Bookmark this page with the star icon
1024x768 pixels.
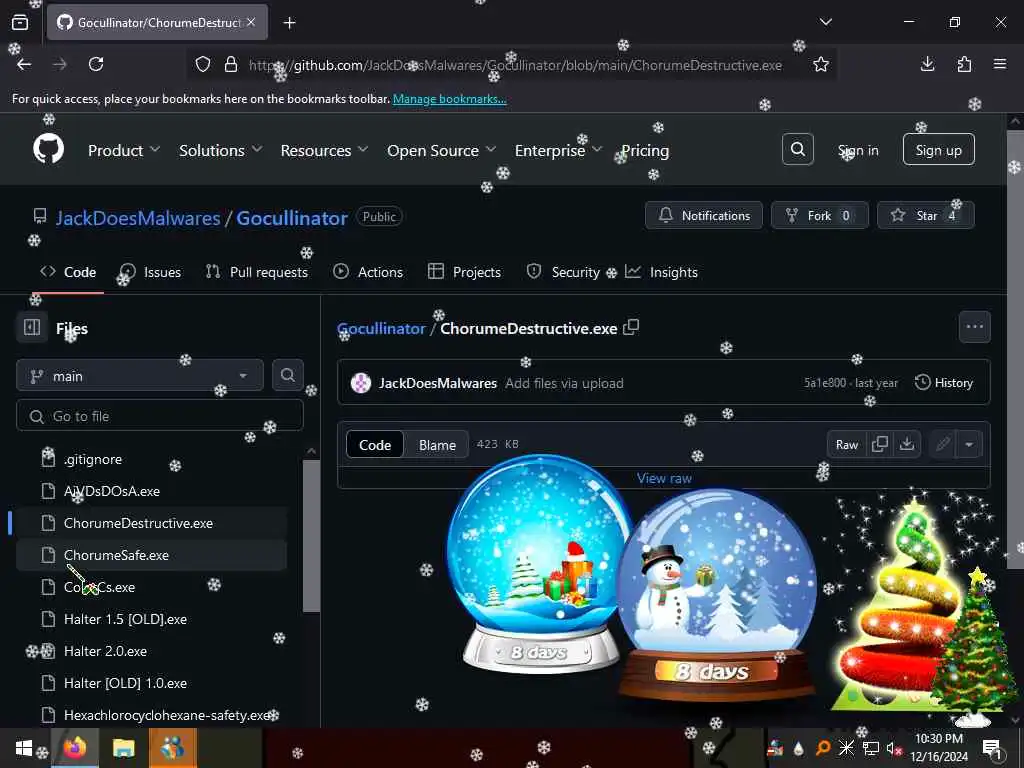[x=820, y=64]
